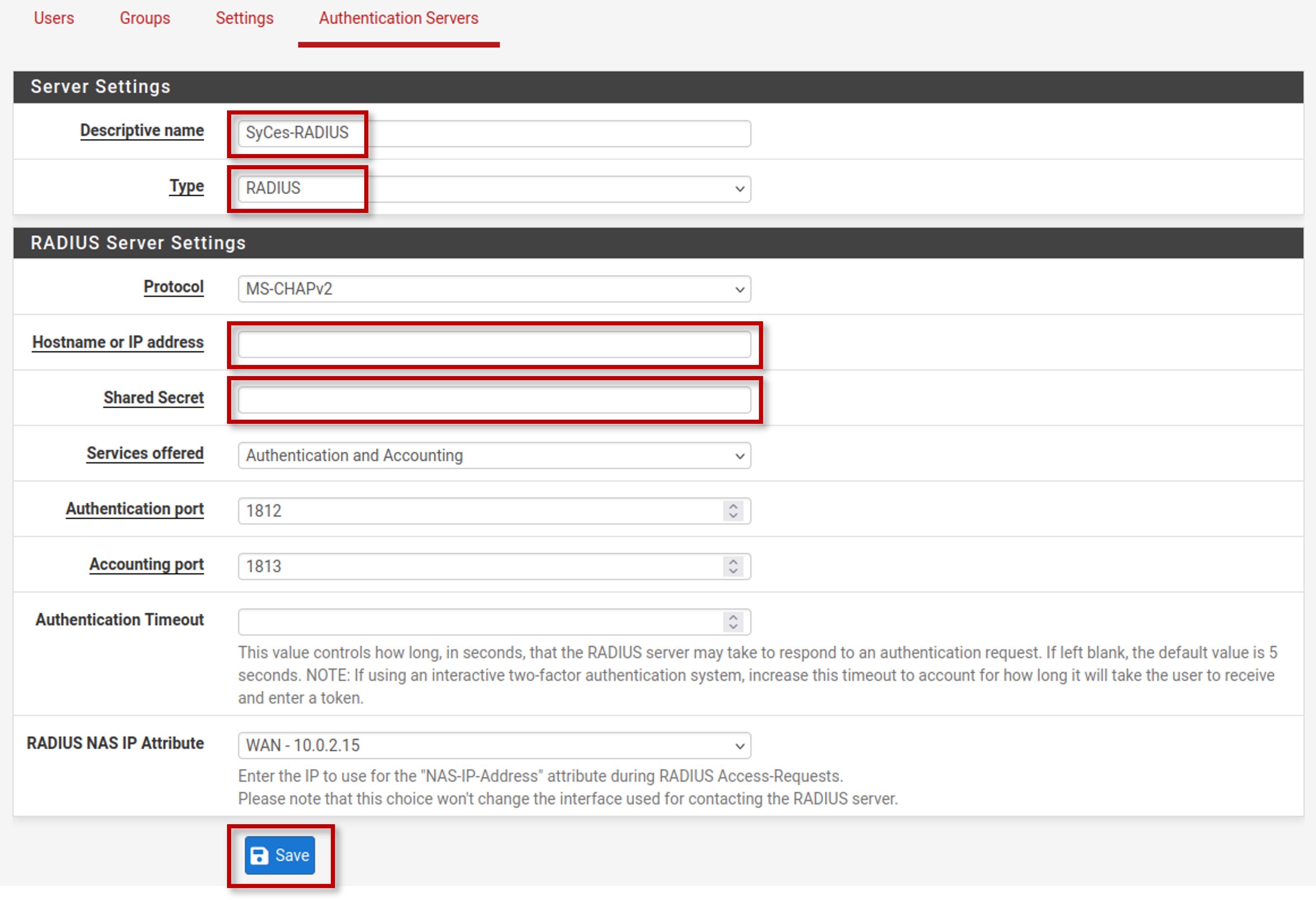Open the RADIUS NAS IP Attribute dropdown

point(494,746)
